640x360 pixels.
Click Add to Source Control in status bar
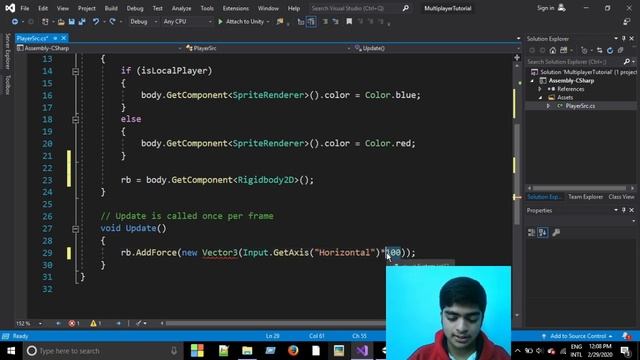[x=578, y=336]
